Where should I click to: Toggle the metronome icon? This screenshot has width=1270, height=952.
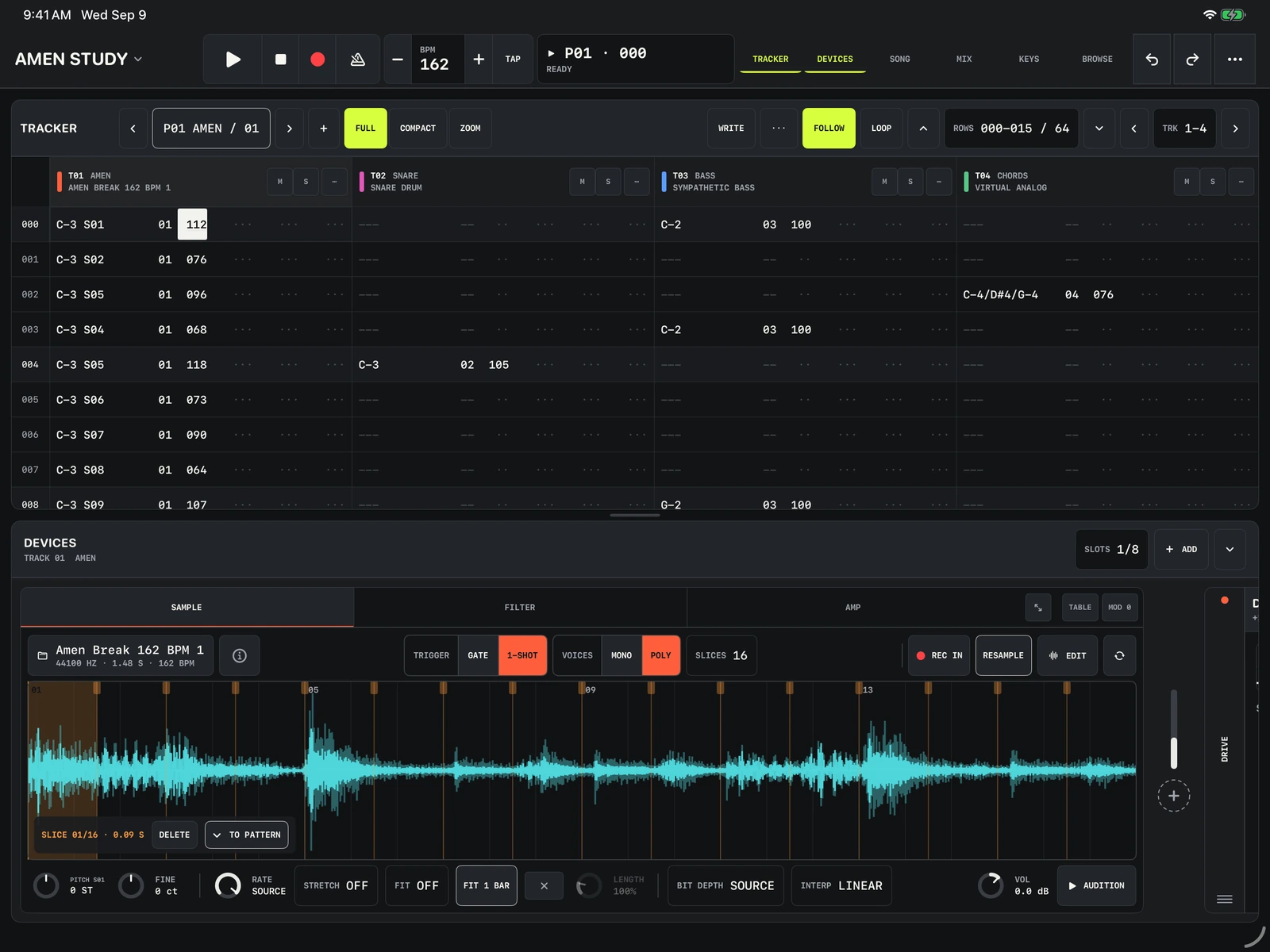(358, 59)
